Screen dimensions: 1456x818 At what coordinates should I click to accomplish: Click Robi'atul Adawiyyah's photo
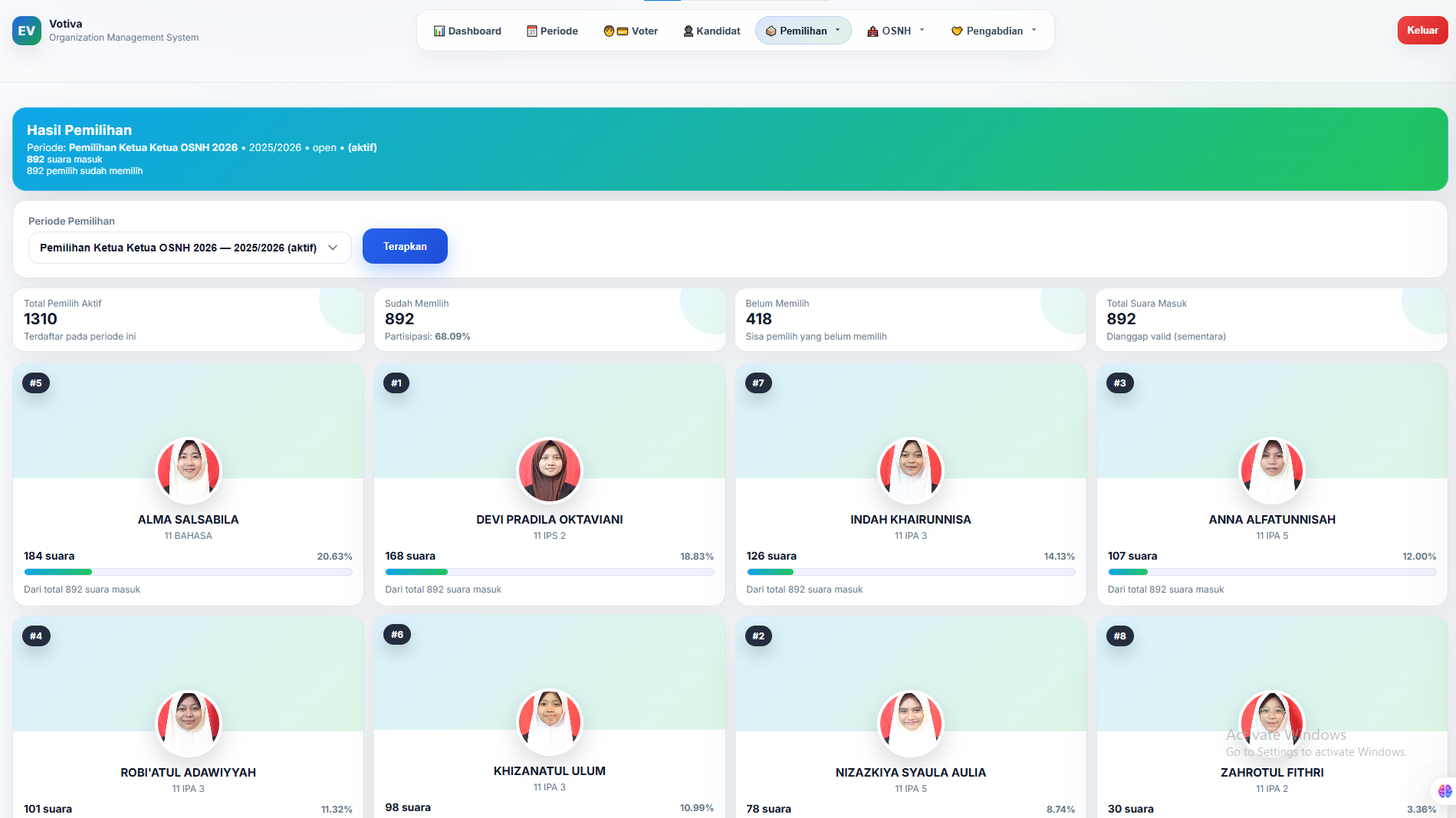pos(189,723)
